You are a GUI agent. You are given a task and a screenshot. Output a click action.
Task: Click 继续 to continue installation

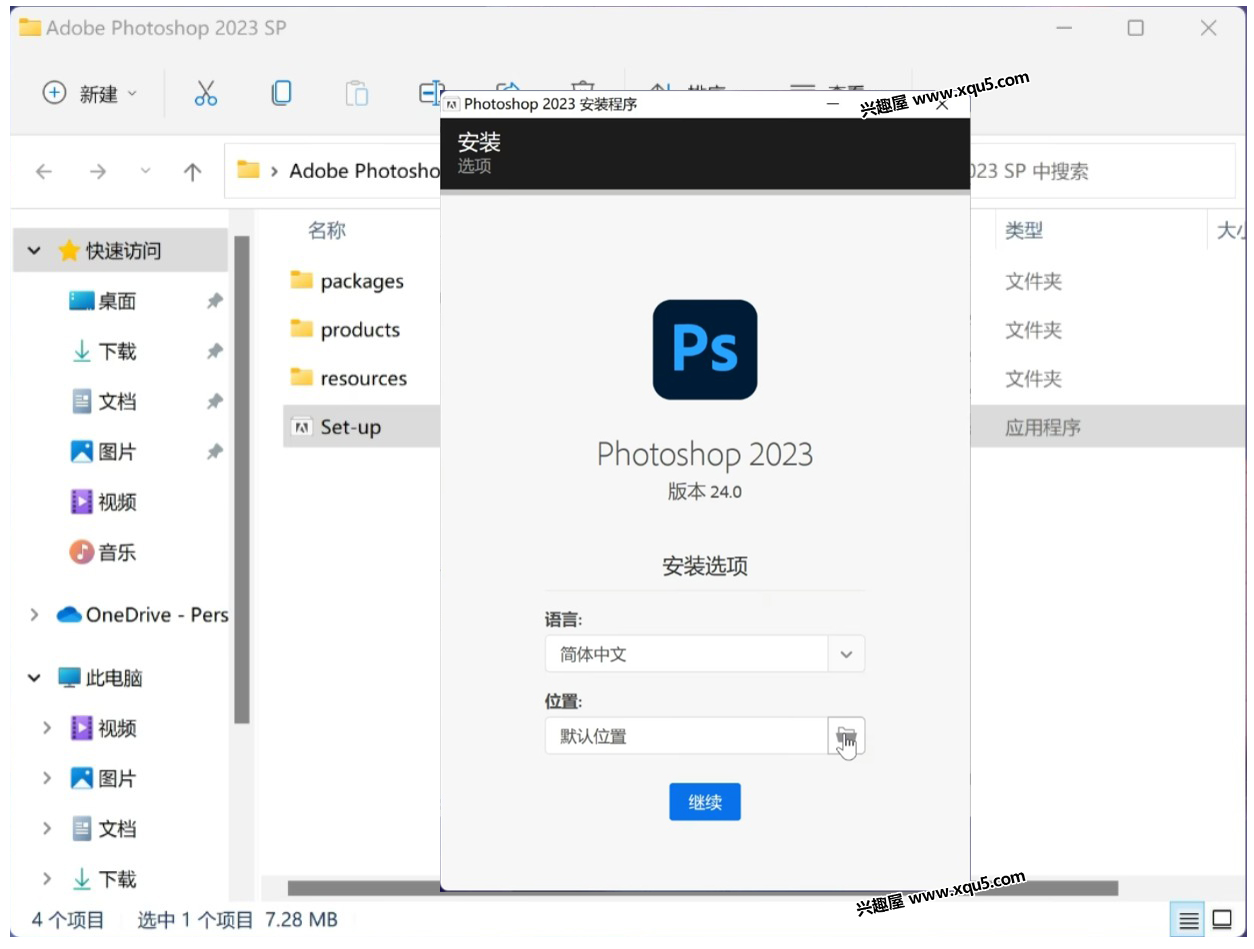pyautogui.click(x=705, y=802)
